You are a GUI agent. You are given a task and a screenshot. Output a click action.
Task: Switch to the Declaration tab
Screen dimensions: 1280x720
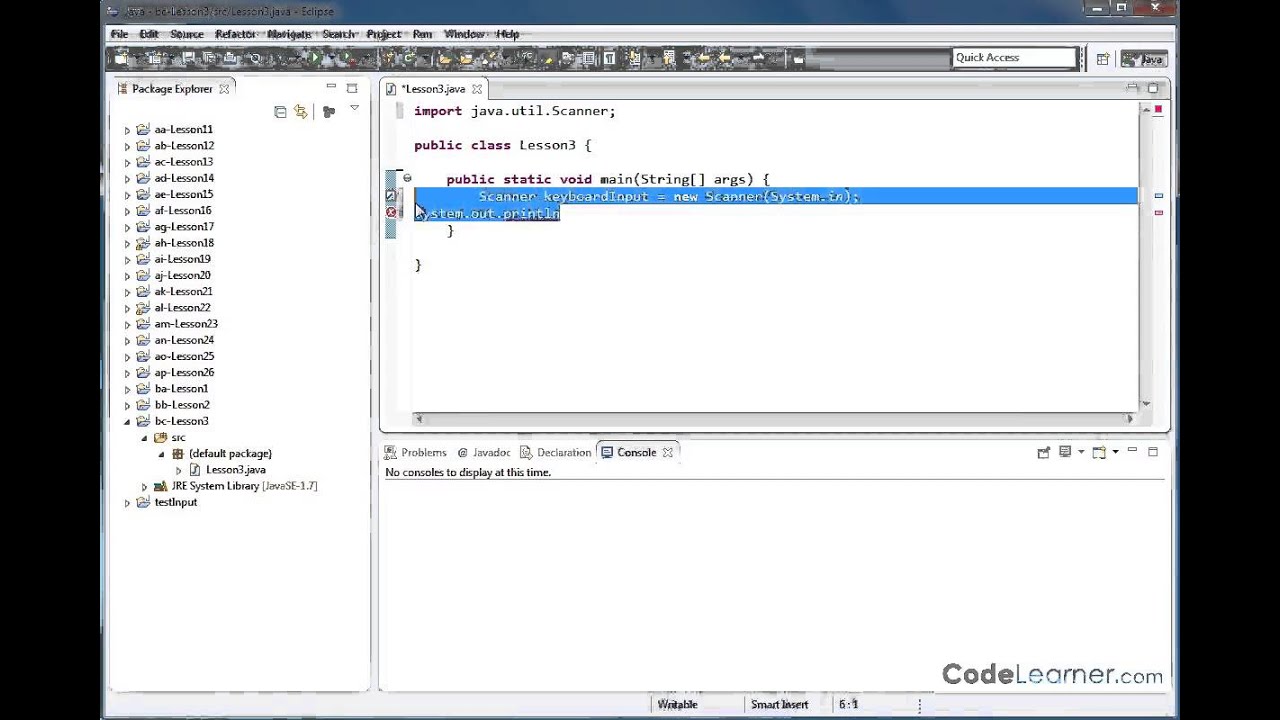click(556, 453)
